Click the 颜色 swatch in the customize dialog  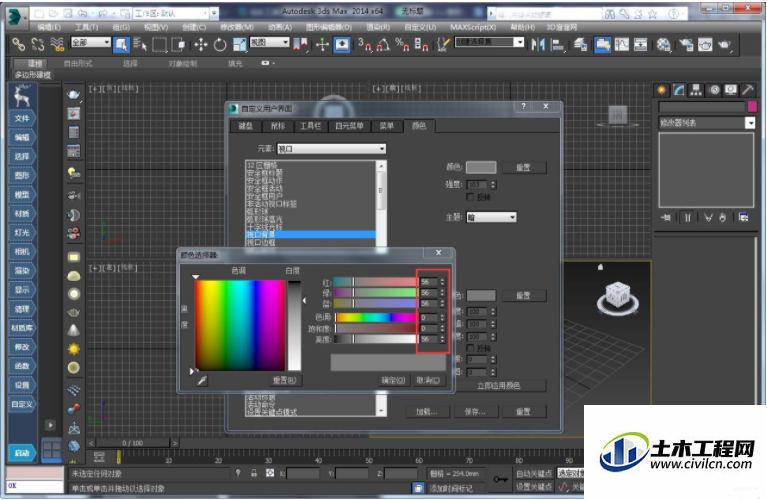click(x=481, y=167)
